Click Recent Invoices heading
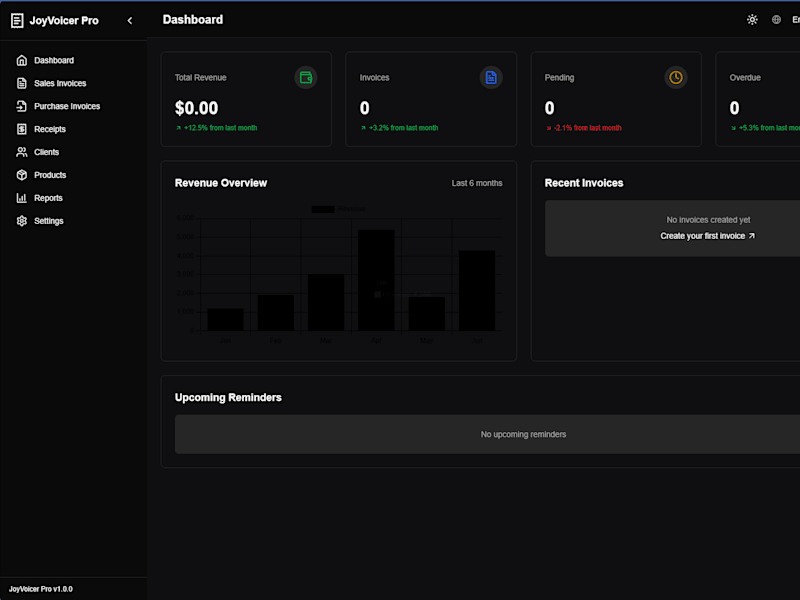The height and width of the screenshot is (600, 800). 584,183
